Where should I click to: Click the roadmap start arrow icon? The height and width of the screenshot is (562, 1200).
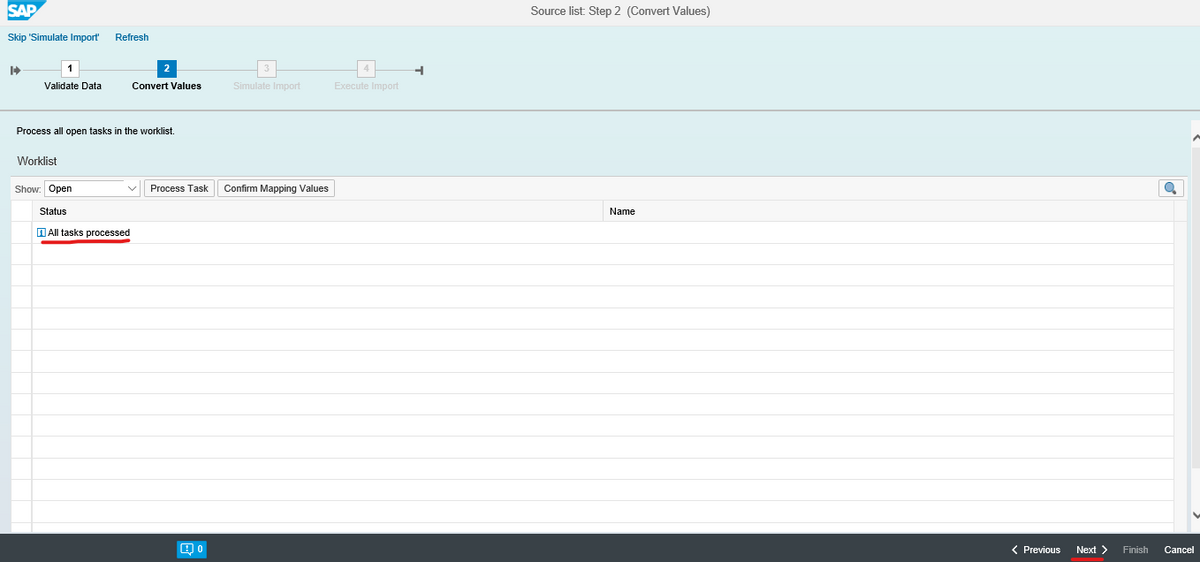coord(15,70)
